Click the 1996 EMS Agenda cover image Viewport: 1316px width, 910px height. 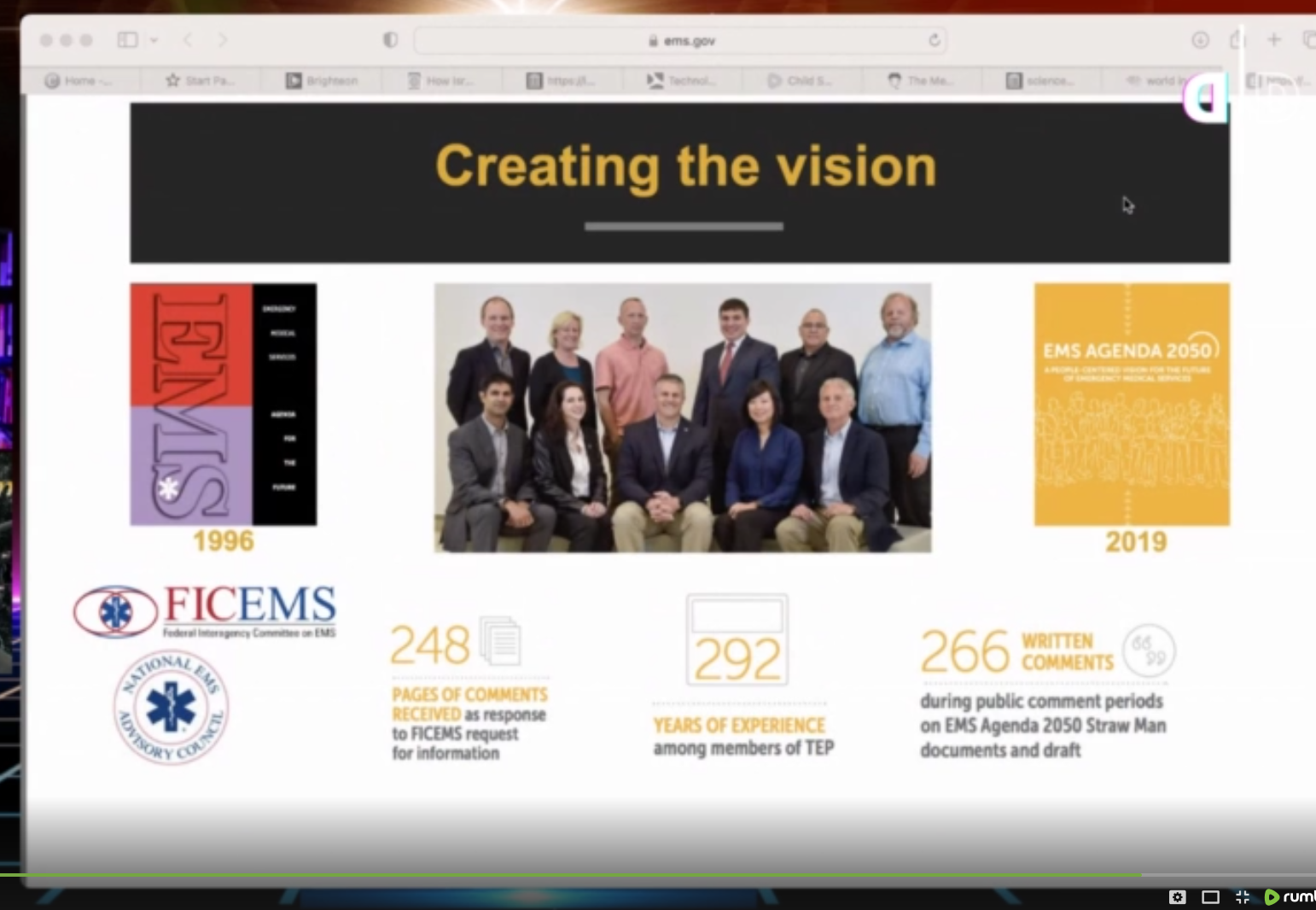[223, 404]
